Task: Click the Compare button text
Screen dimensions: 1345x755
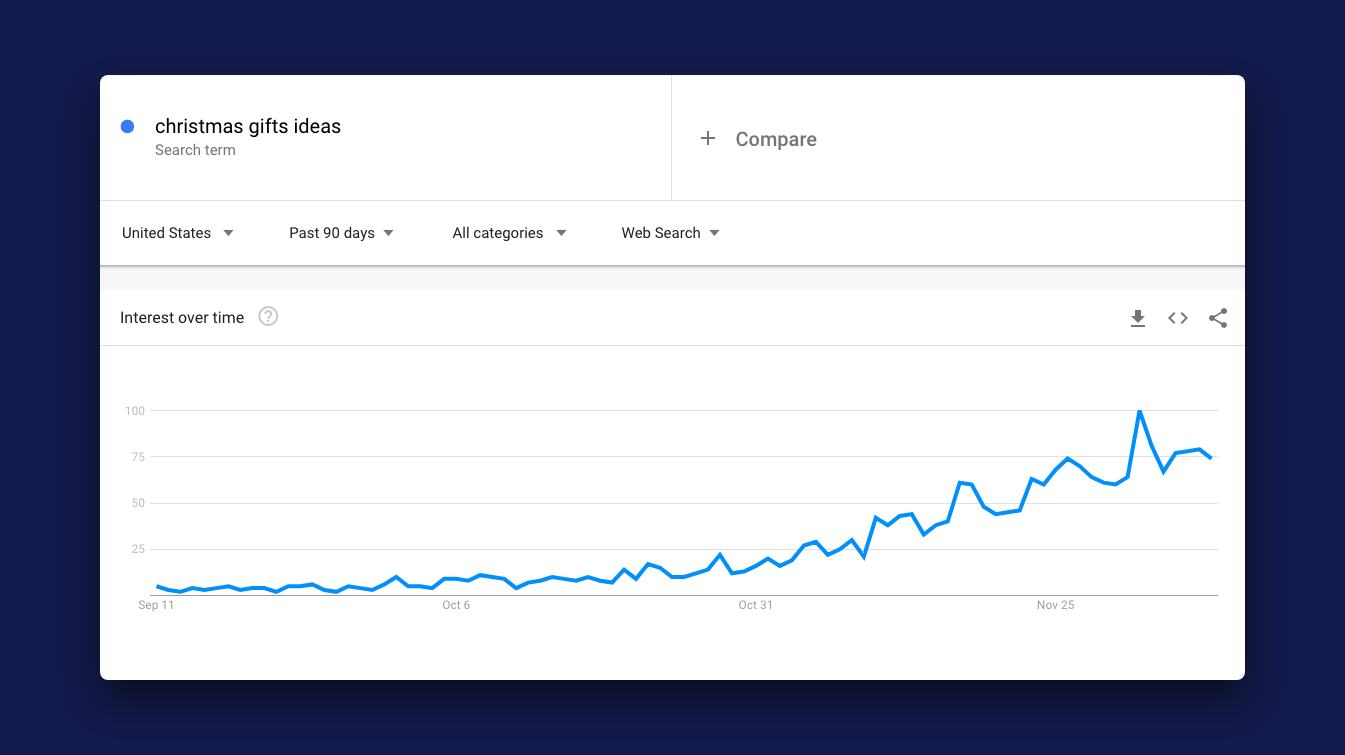Action: pyautogui.click(x=776, y=140)
